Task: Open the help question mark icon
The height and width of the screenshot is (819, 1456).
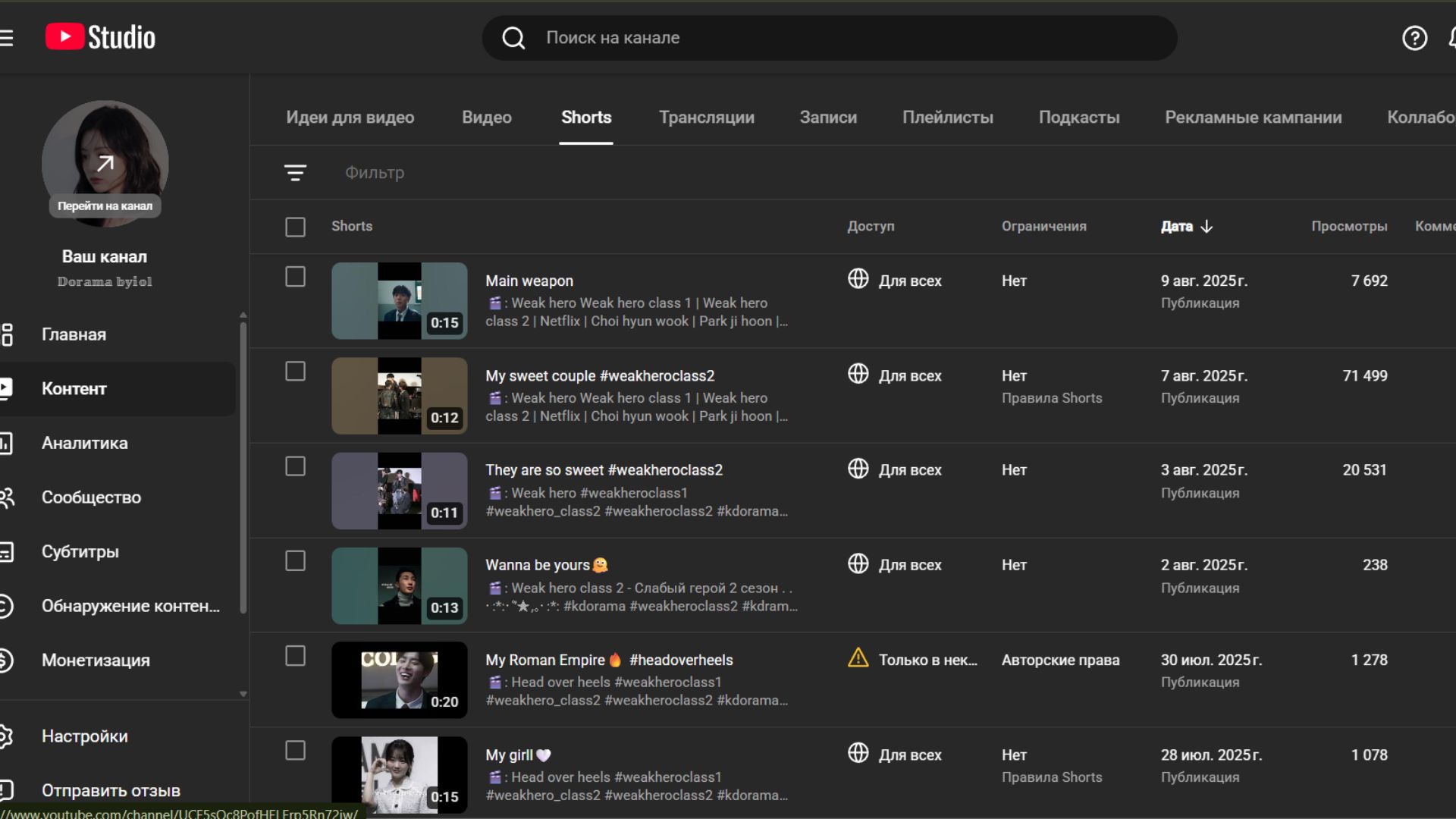Action: coord(1414,38)
